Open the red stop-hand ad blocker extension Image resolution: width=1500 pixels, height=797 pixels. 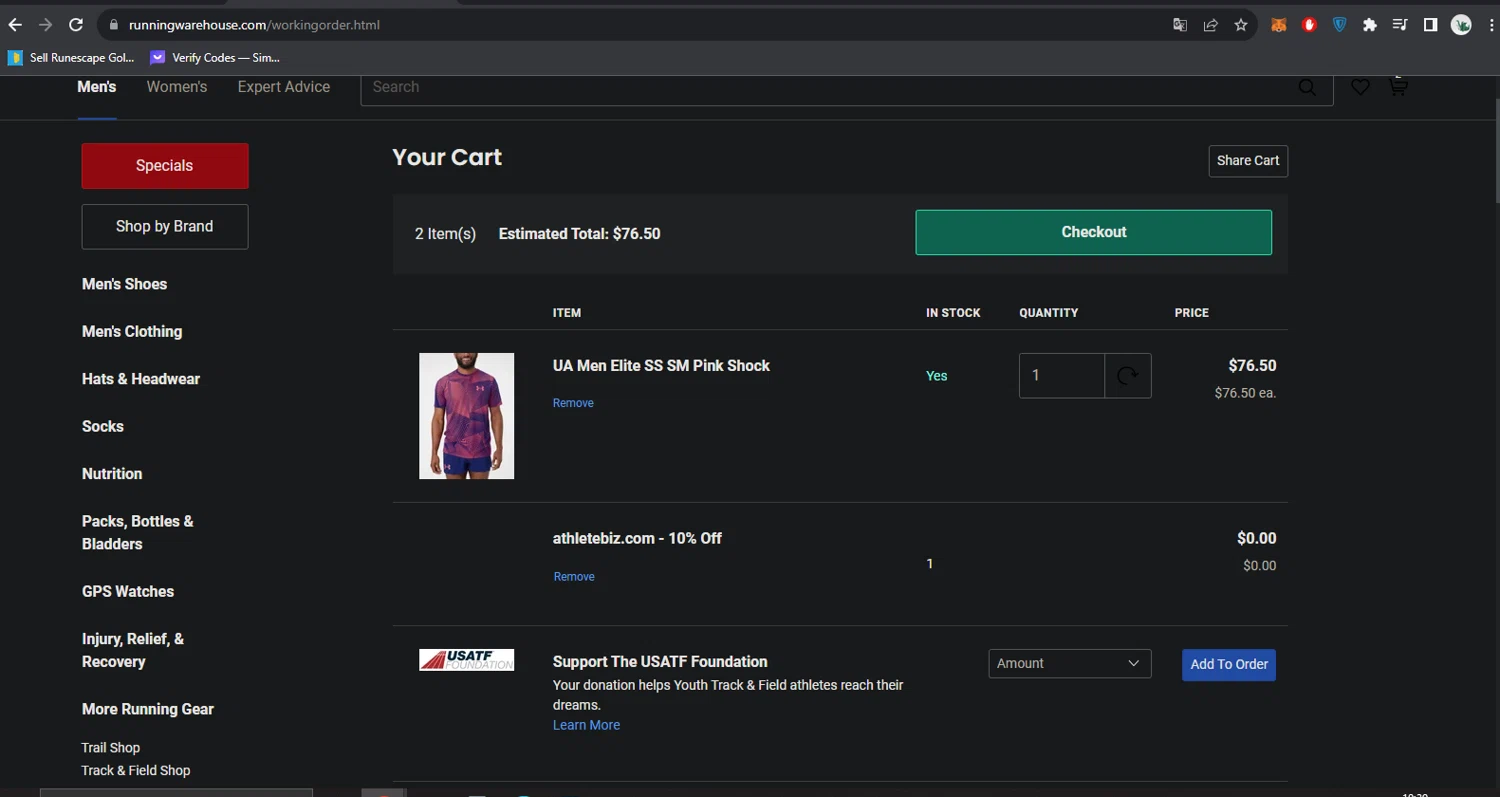[1309, 25]
